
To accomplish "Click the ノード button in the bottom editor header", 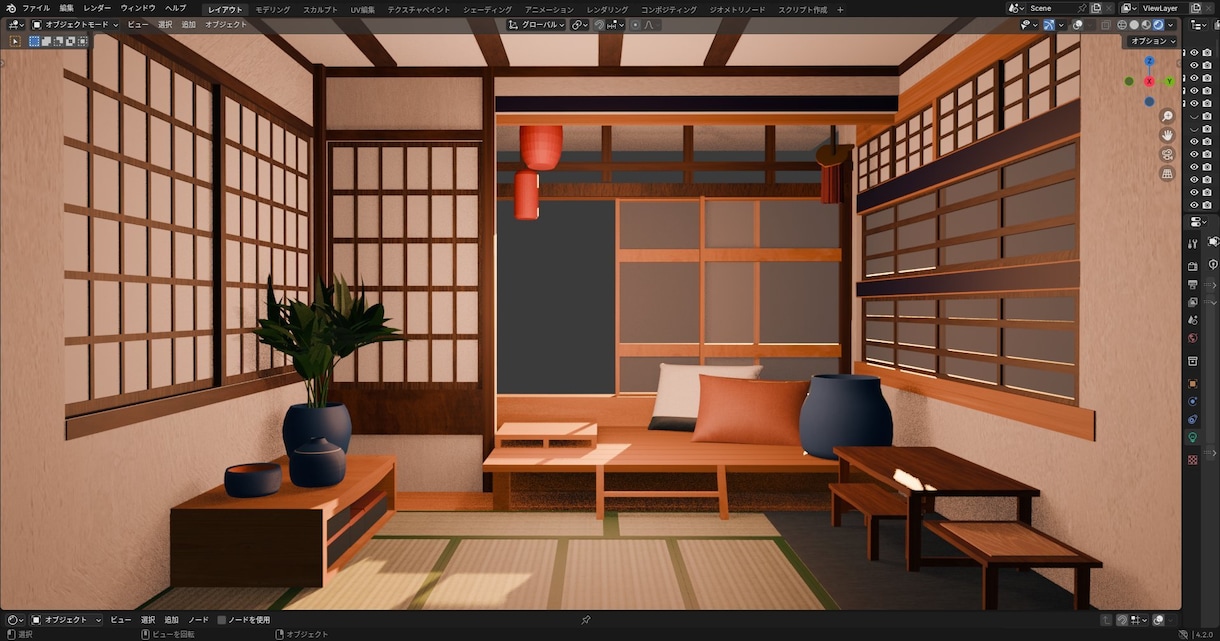I will pyautogui.click(x=198, y=620).
